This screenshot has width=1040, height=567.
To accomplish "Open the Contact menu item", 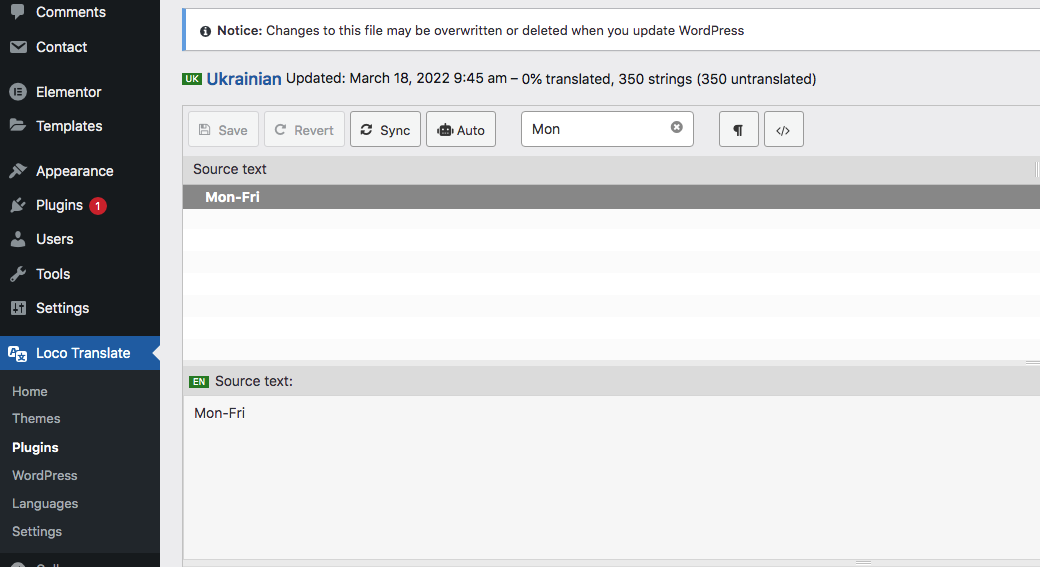I will pos(61,47).
